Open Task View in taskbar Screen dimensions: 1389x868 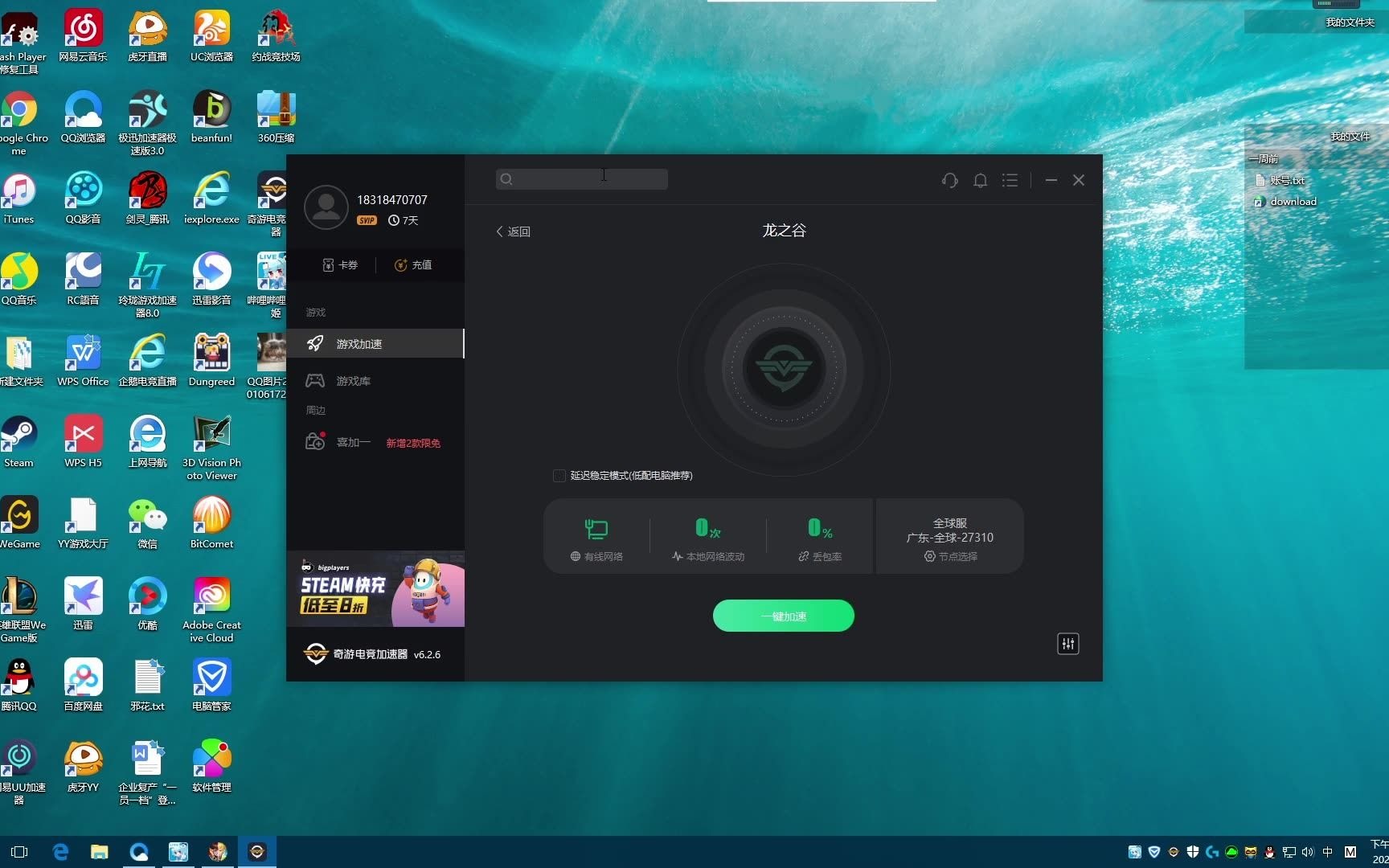pyautogui.click(x=19, y=852)
